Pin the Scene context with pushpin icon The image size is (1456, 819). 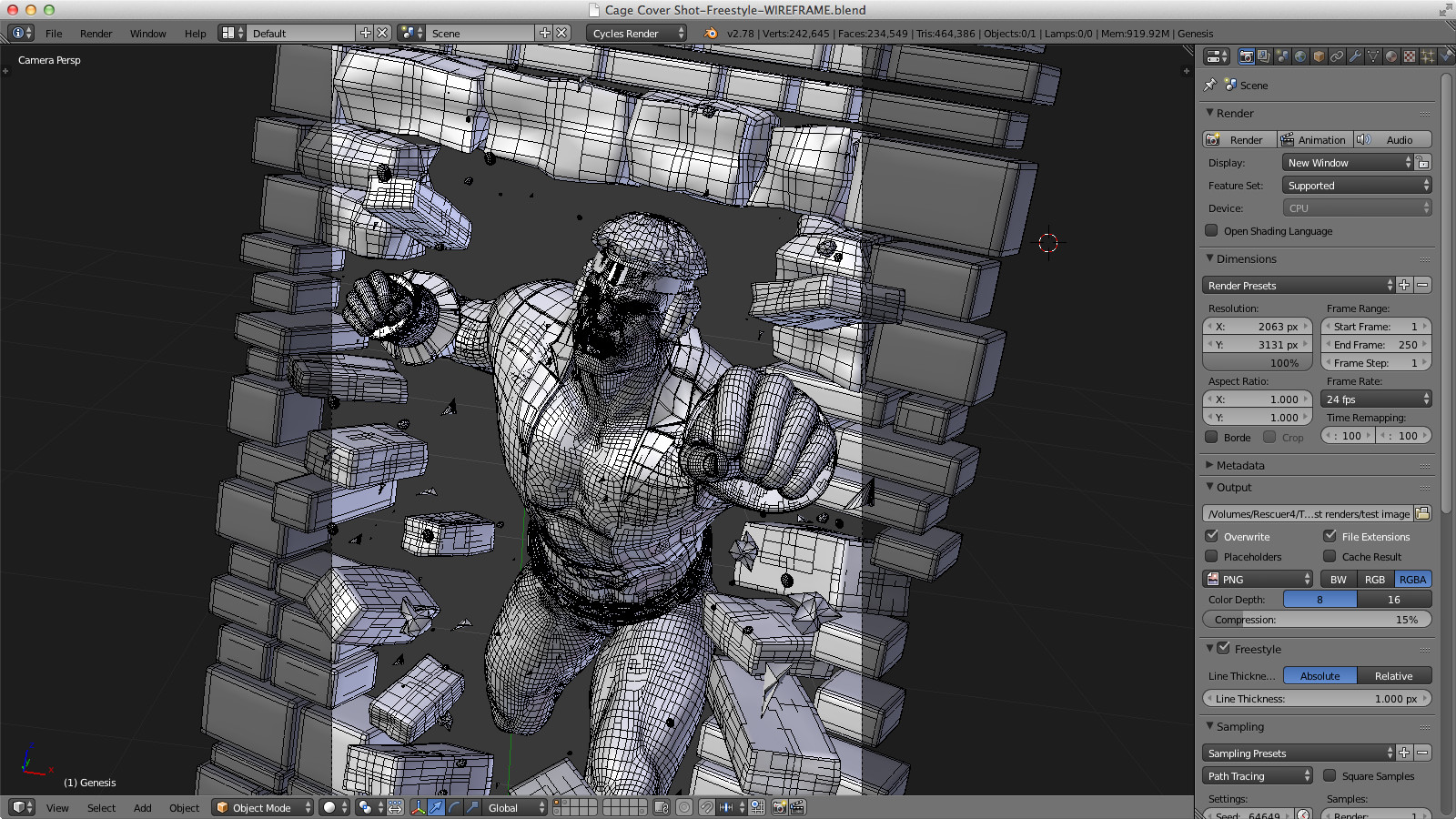(x=1209, y=85)
